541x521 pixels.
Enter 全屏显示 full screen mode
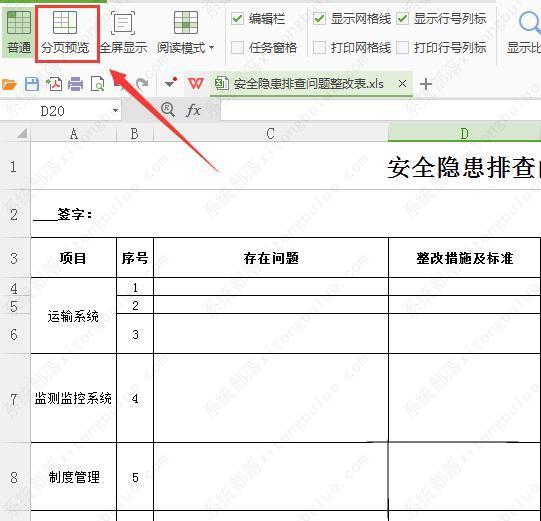coord(123,33)
